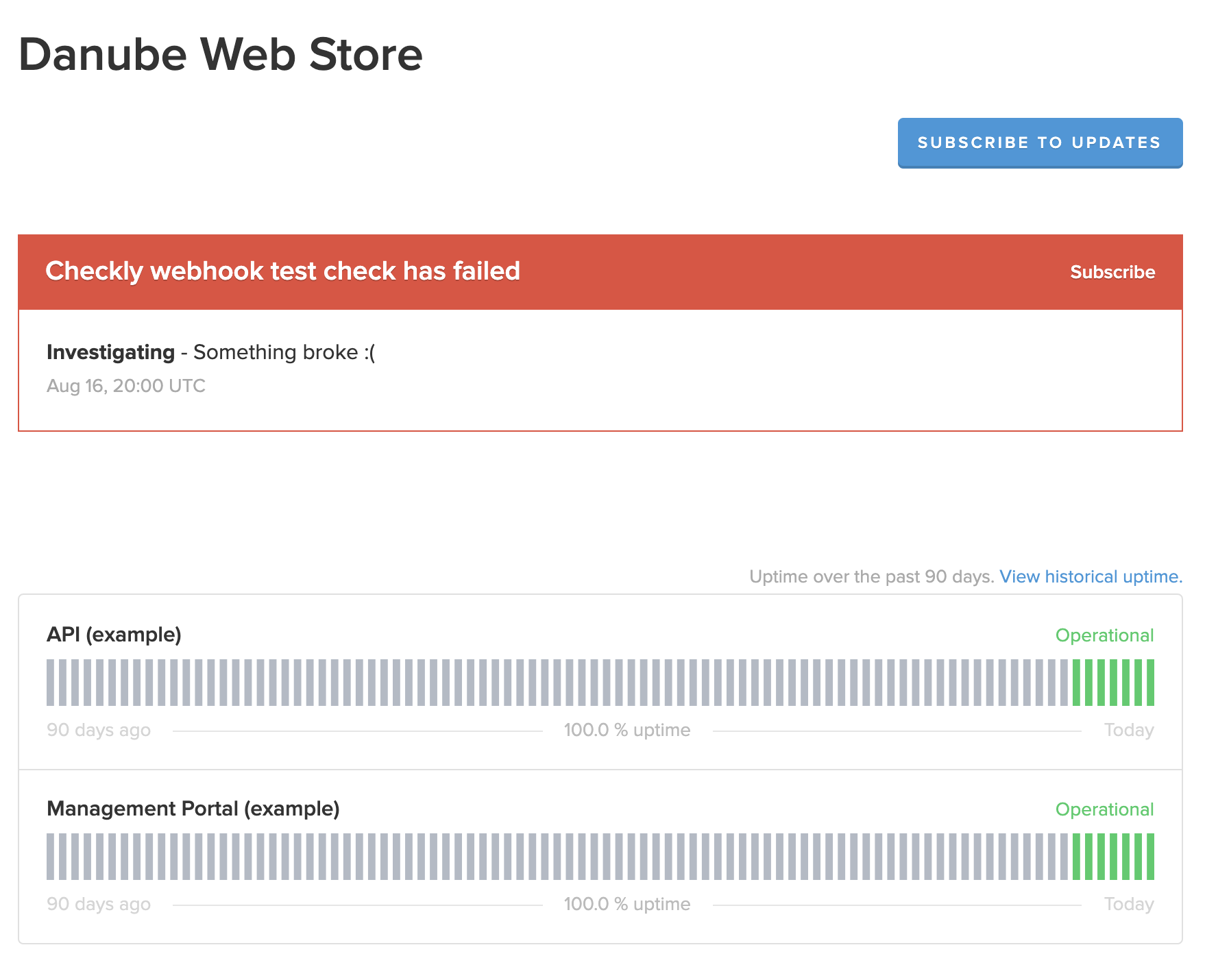Select the leftmost gray bar in API uptime
Image resolution: width=1205 pixels, height=980 pixels.
pos(51,683)
